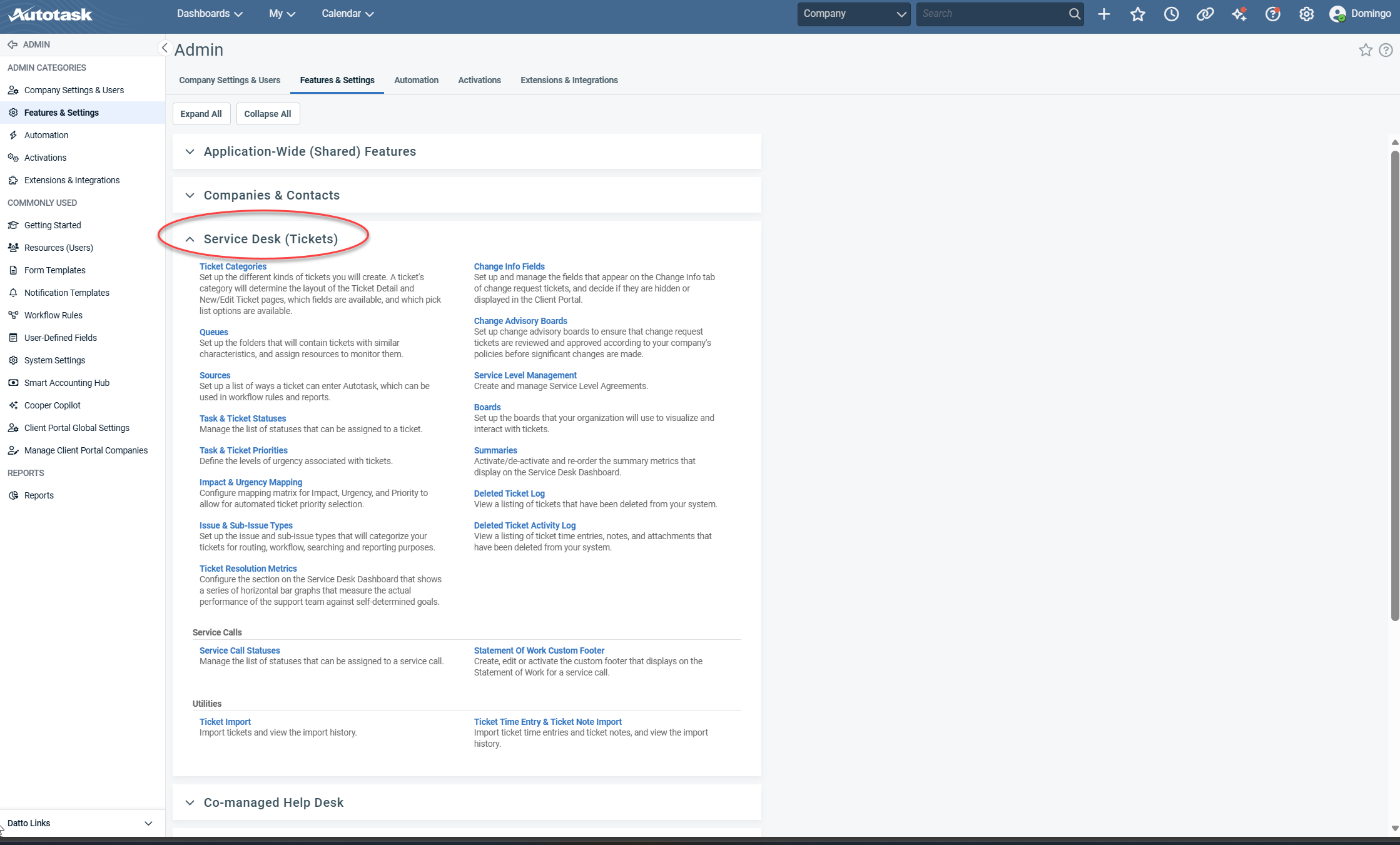Switch to the Automation tab
Screen dimensions: 1400x845
point(416,80)
